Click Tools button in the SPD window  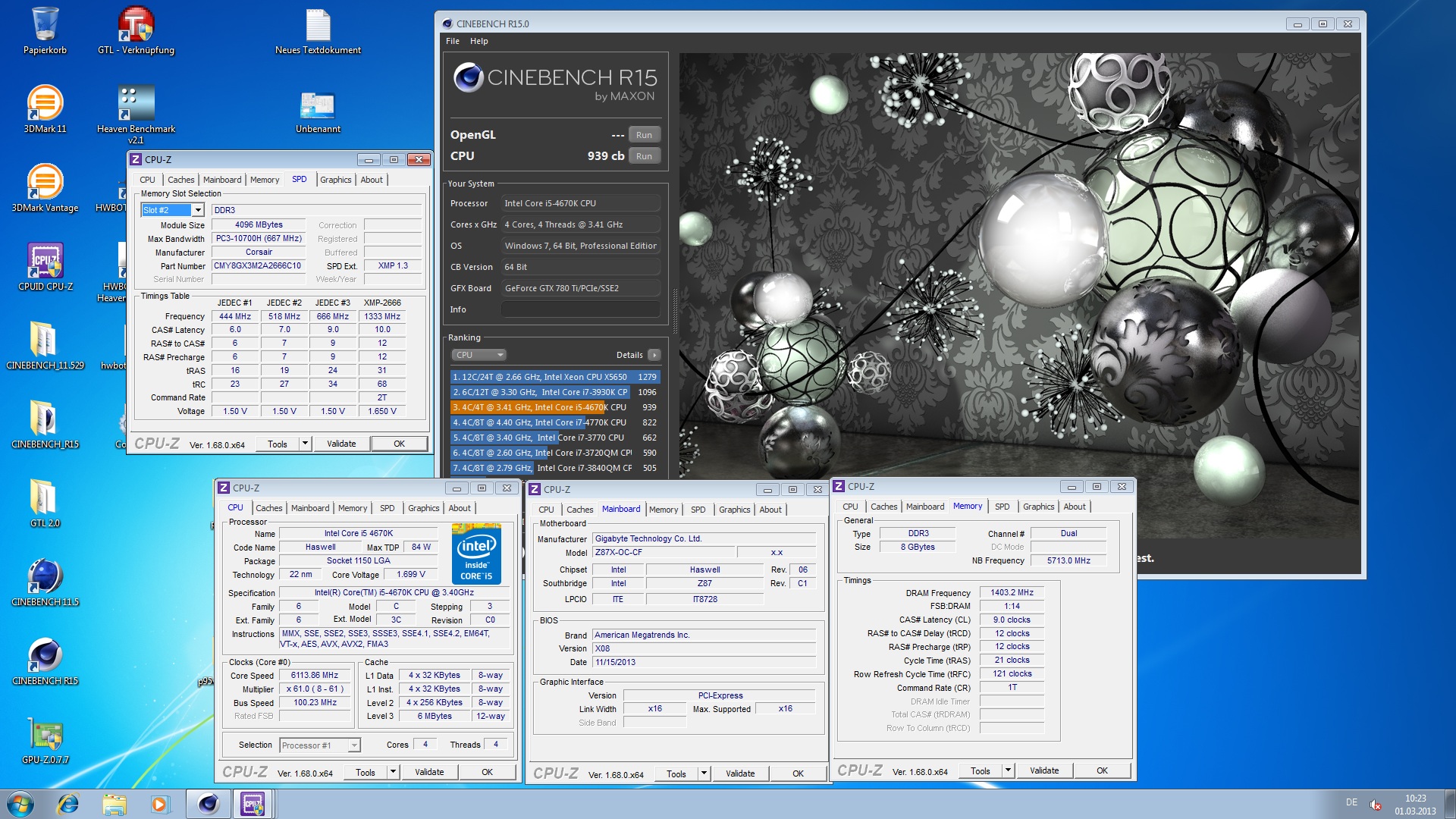pos(278,444)
